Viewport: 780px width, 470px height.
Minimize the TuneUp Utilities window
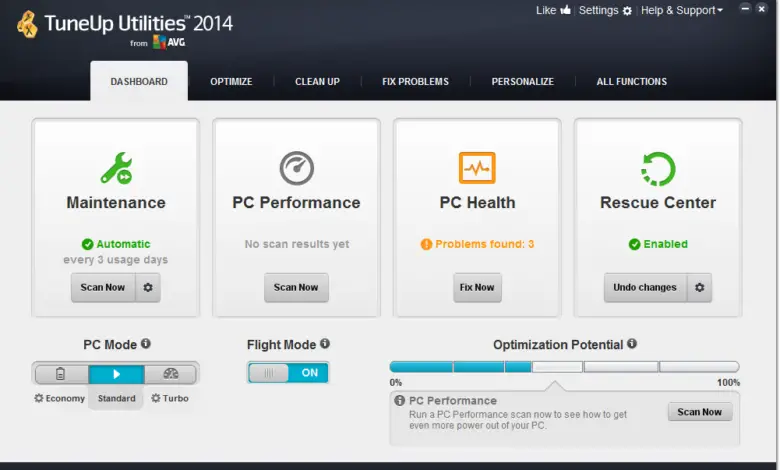(x=745, y=8)
